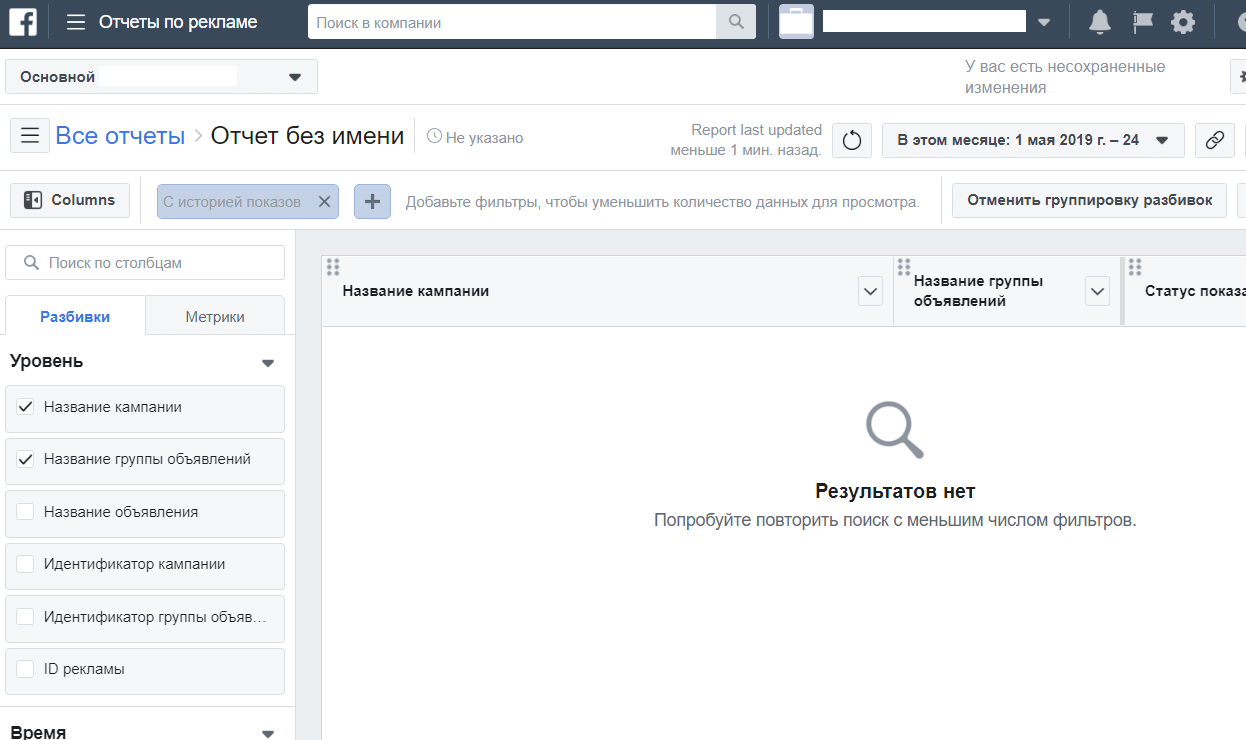The image size is (1246, 740).
Task: Open the Название кампании column dropdown
Action: pyautogui.click(x=870, y=291)
